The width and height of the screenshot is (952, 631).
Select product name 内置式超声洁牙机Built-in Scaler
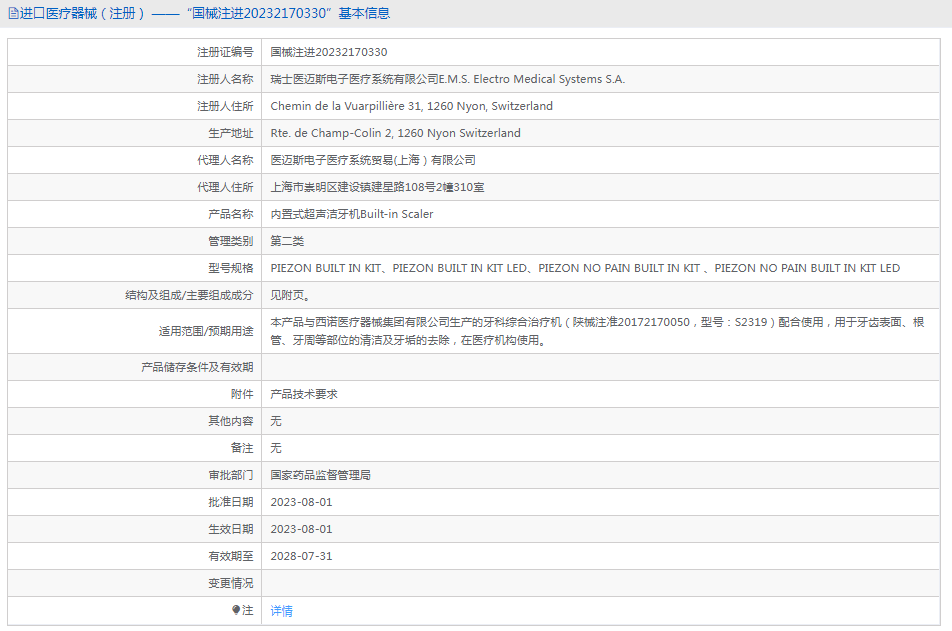coord(352,214)
